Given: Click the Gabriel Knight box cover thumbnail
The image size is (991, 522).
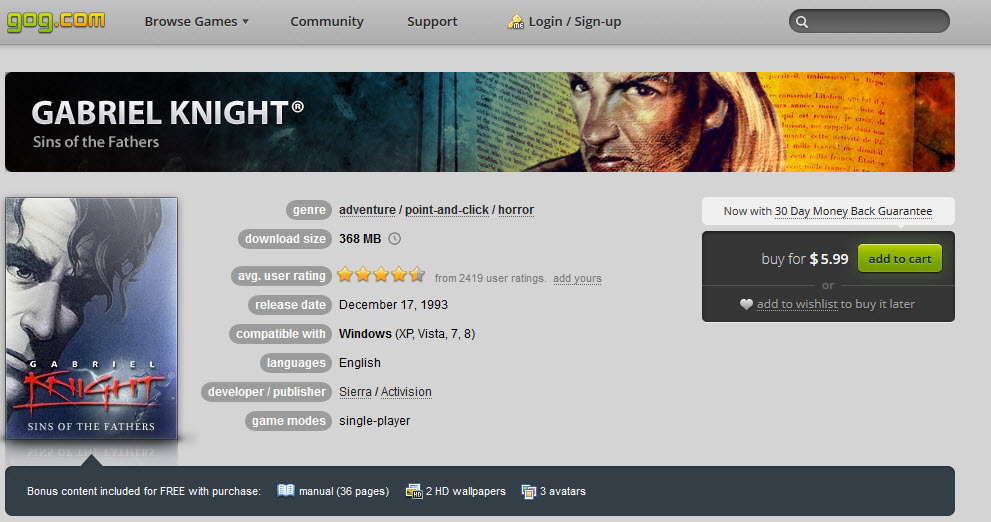Looking at the screenshot, I should click(92, 319).
